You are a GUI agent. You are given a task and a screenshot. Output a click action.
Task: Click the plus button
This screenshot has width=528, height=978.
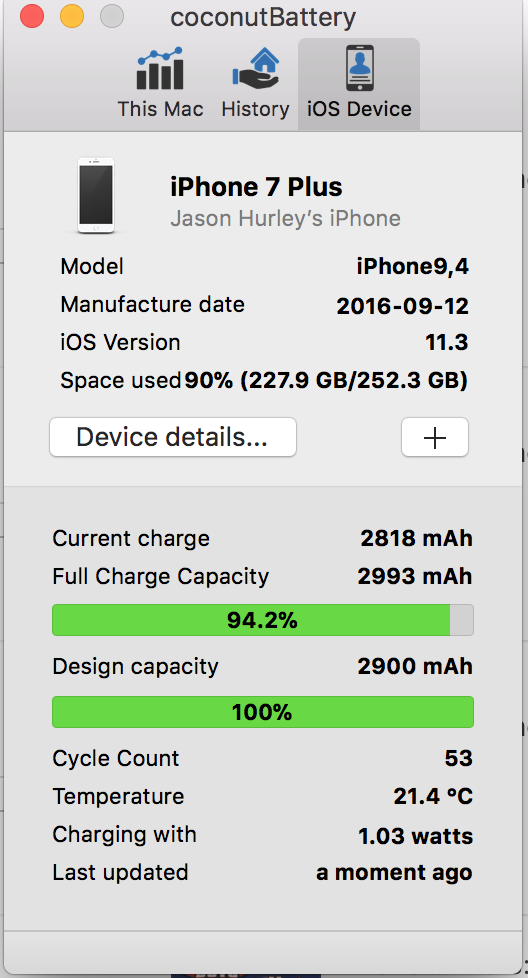tap(434, 437)
